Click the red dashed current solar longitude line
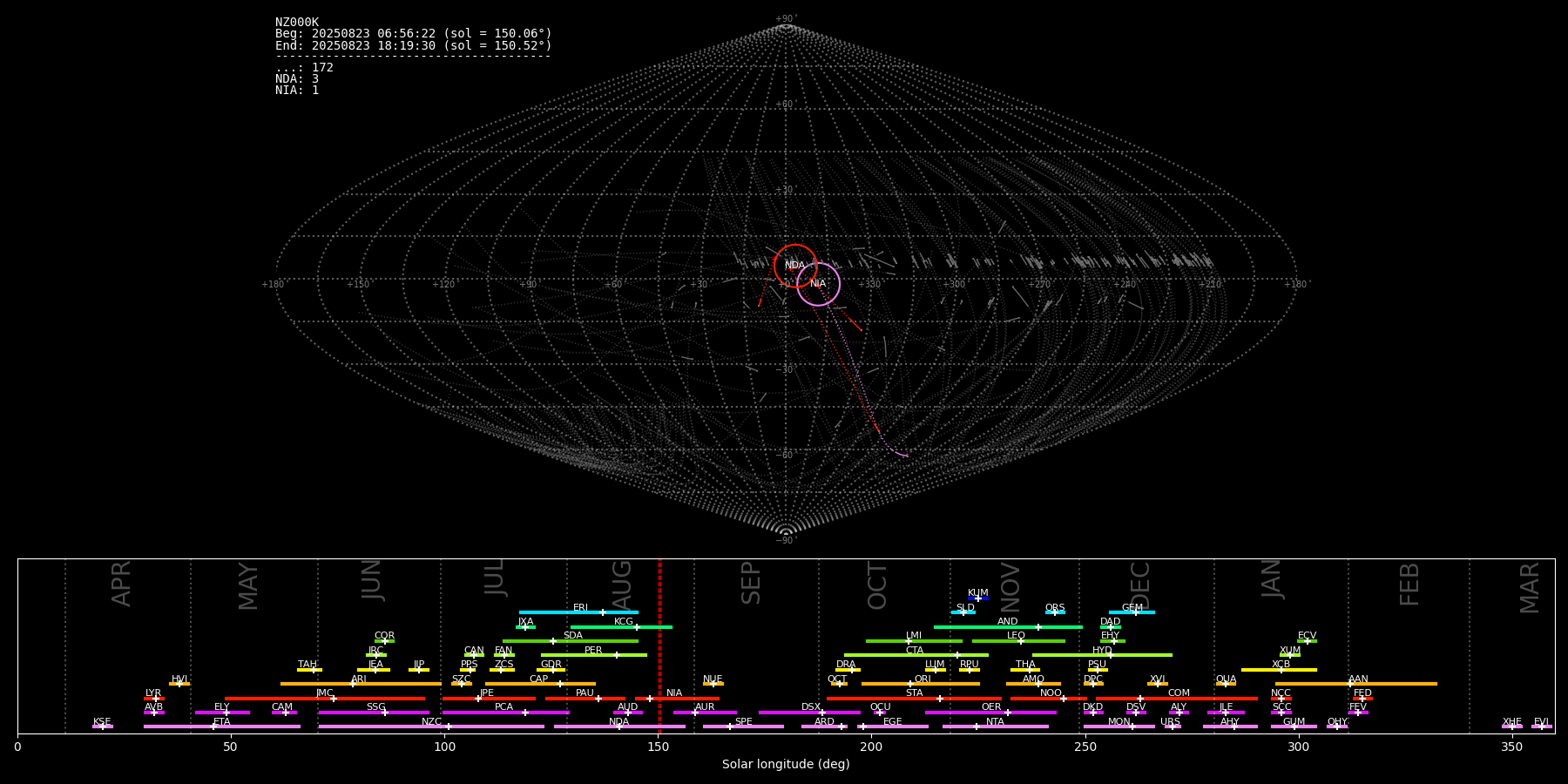The height and width of the screenshot is (784, 1568). point(659,645)
